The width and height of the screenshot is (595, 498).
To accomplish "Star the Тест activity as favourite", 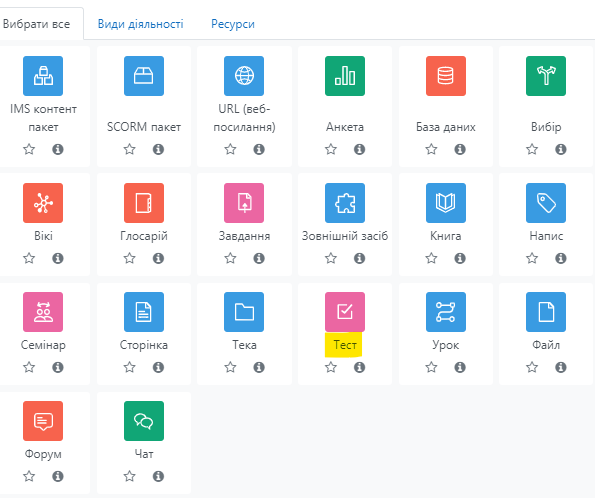I will pyautogui.click(x=331, y=367).
